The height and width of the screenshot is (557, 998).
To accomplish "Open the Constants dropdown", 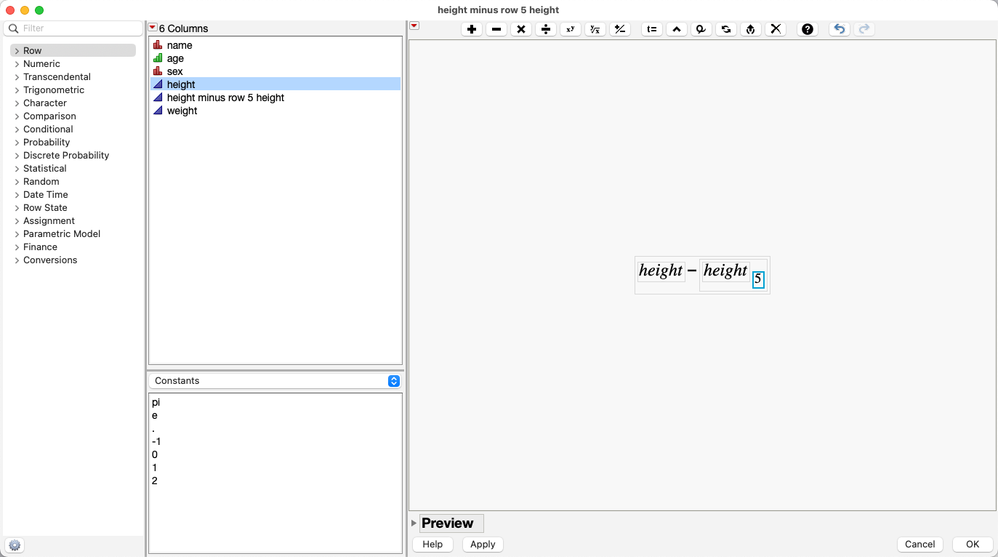I will pyautogui.click(x=275, y=381).
